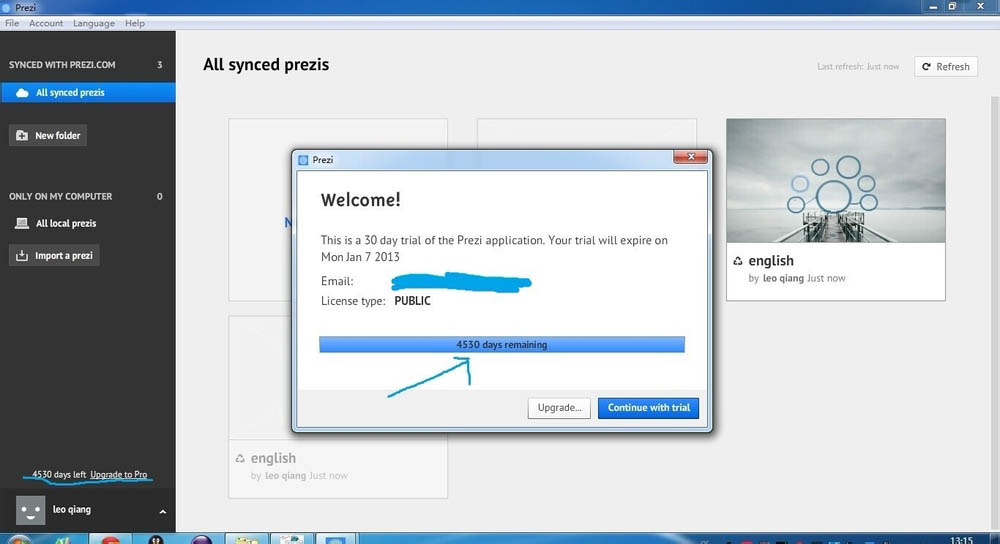Click the sync icon beside the english title
Image resolution: width=1000 pixels, height=544 pixels.
[738, 261]
